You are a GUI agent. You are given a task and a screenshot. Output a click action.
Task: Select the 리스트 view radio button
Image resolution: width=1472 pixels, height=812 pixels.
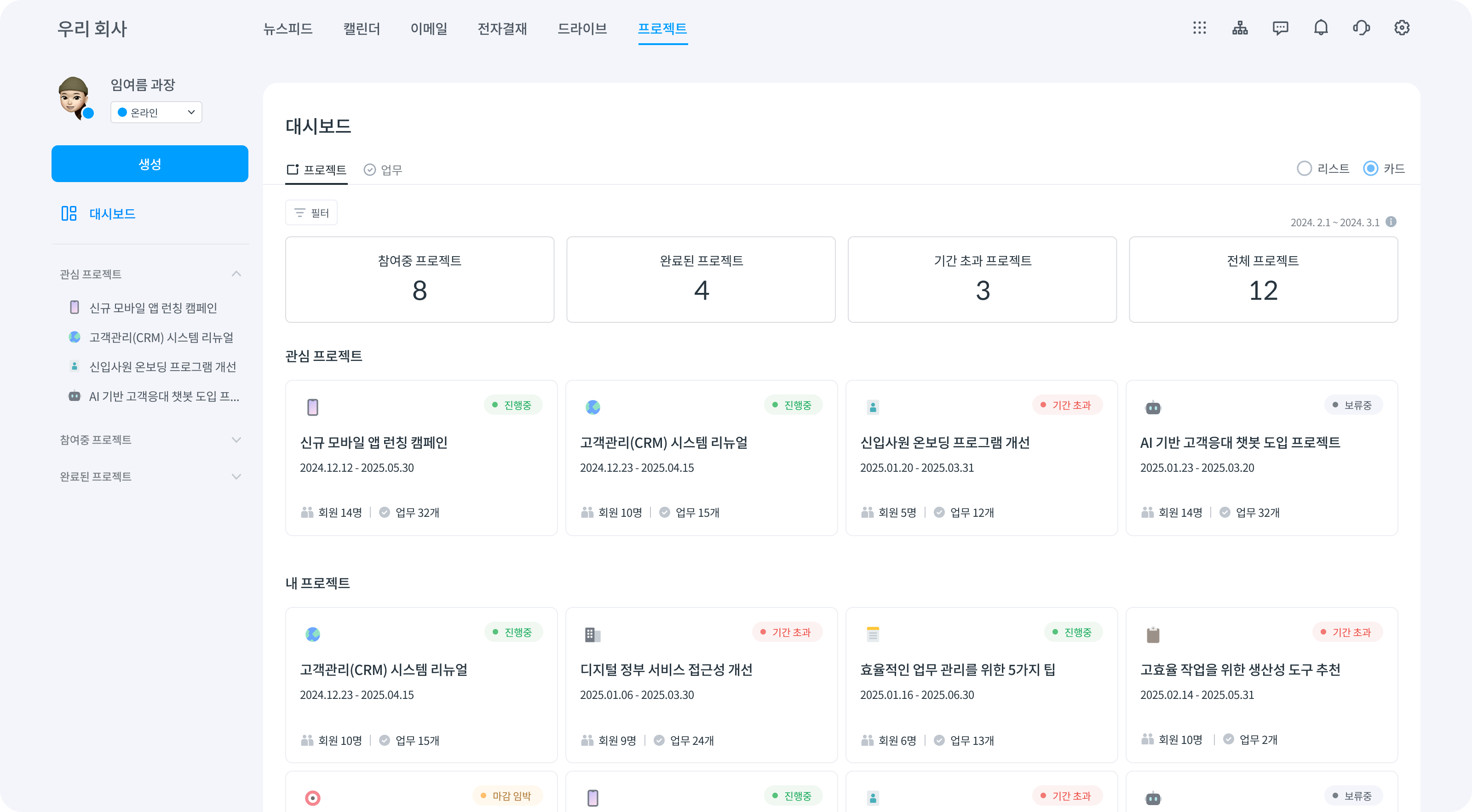[x=1304, y=168]
